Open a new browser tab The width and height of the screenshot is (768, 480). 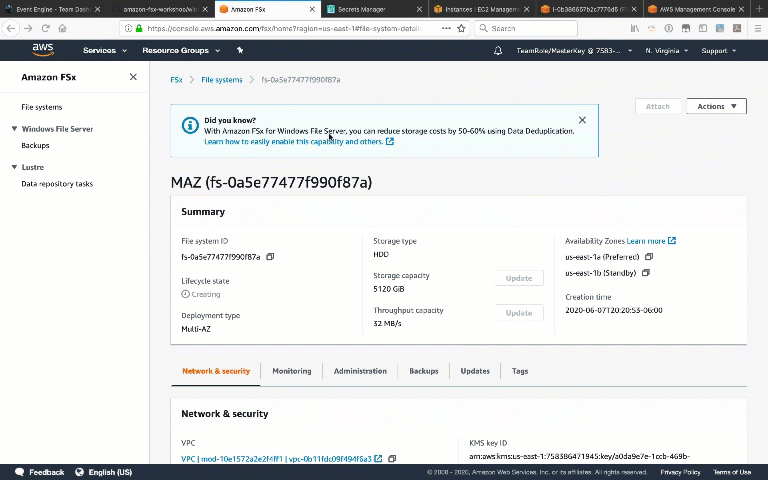coord(759,9)
